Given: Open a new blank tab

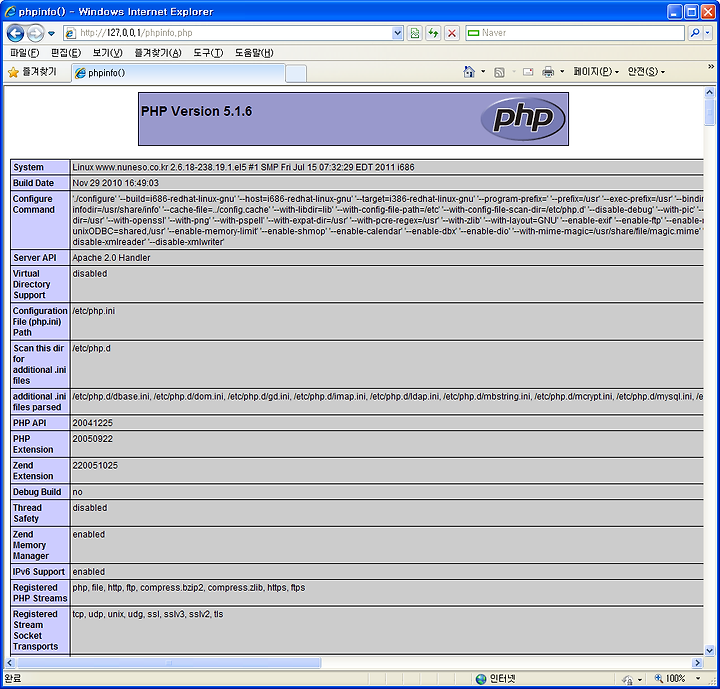Looking at the screenshot, I should [296, 73].
